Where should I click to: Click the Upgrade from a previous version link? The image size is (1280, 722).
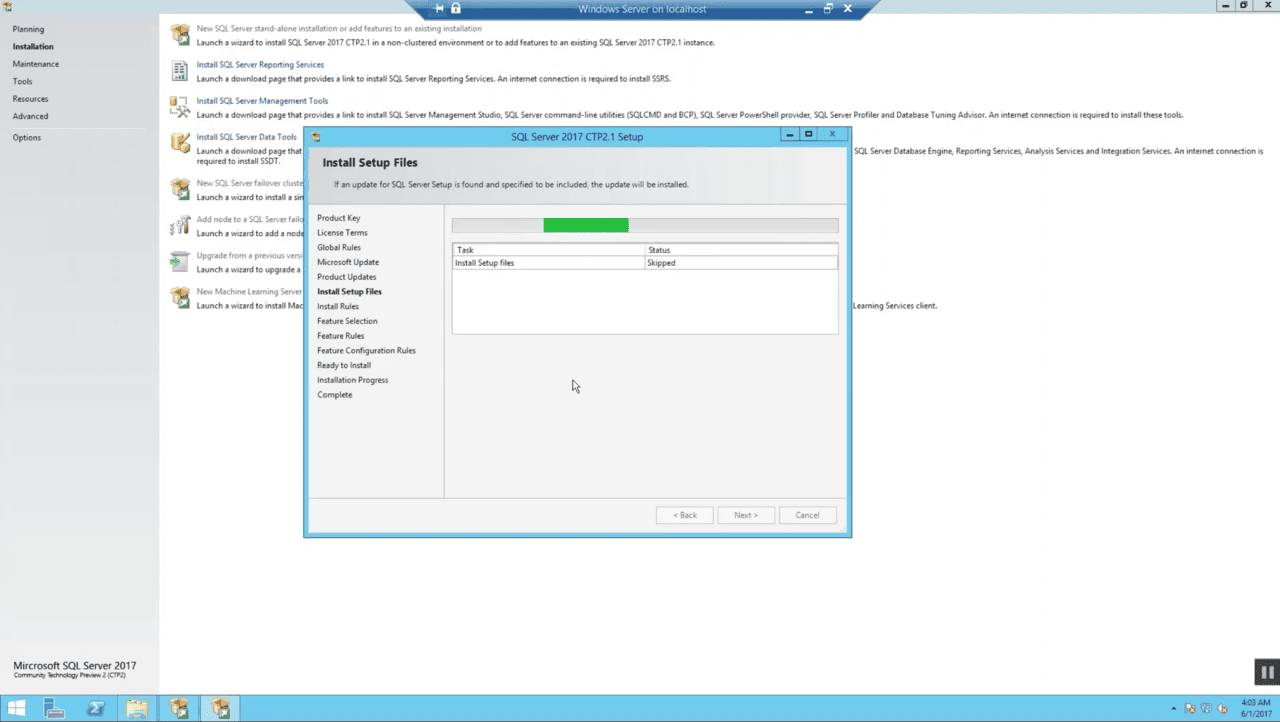click(x=250, y=256)
